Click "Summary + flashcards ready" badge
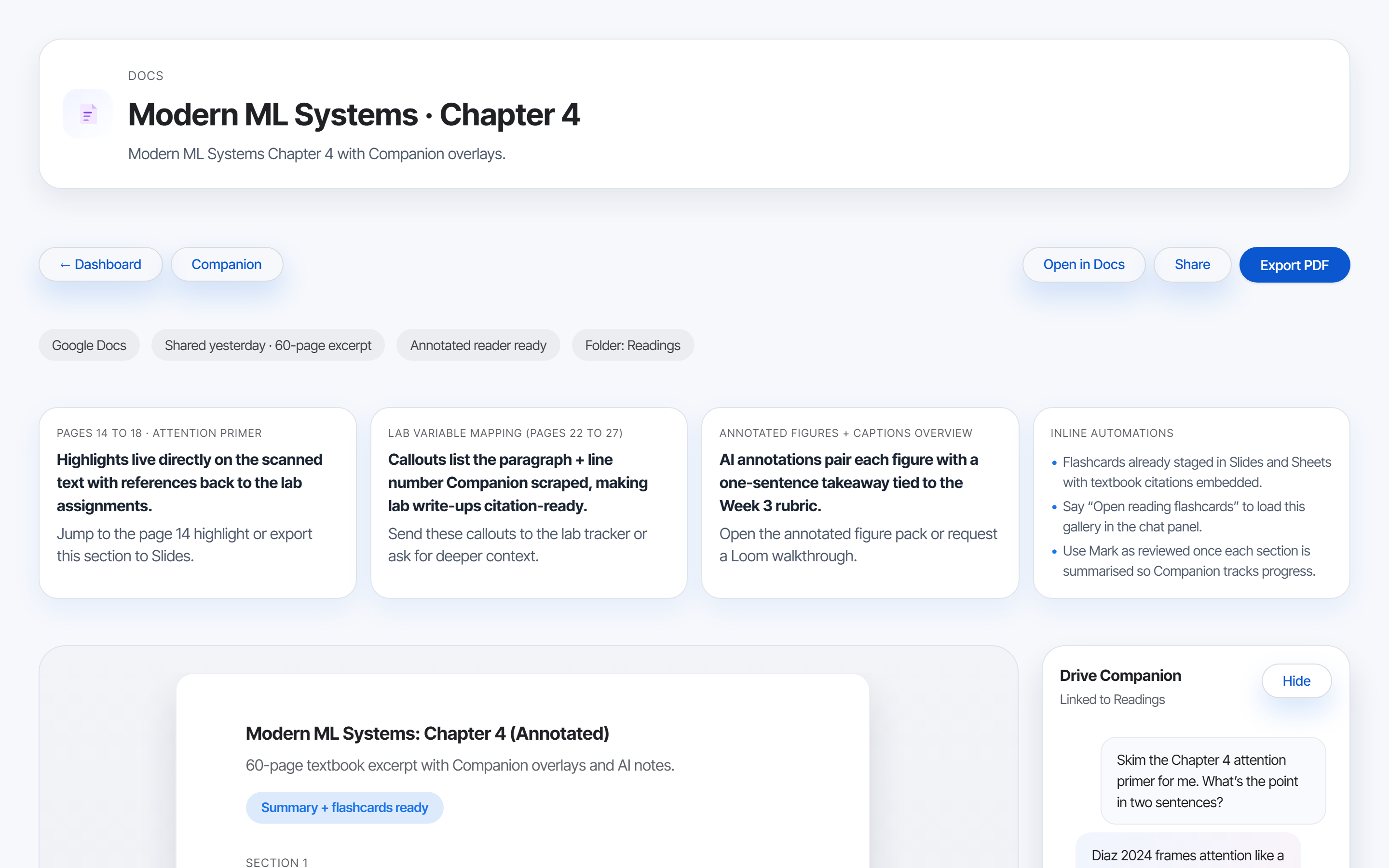 [344, 807]
